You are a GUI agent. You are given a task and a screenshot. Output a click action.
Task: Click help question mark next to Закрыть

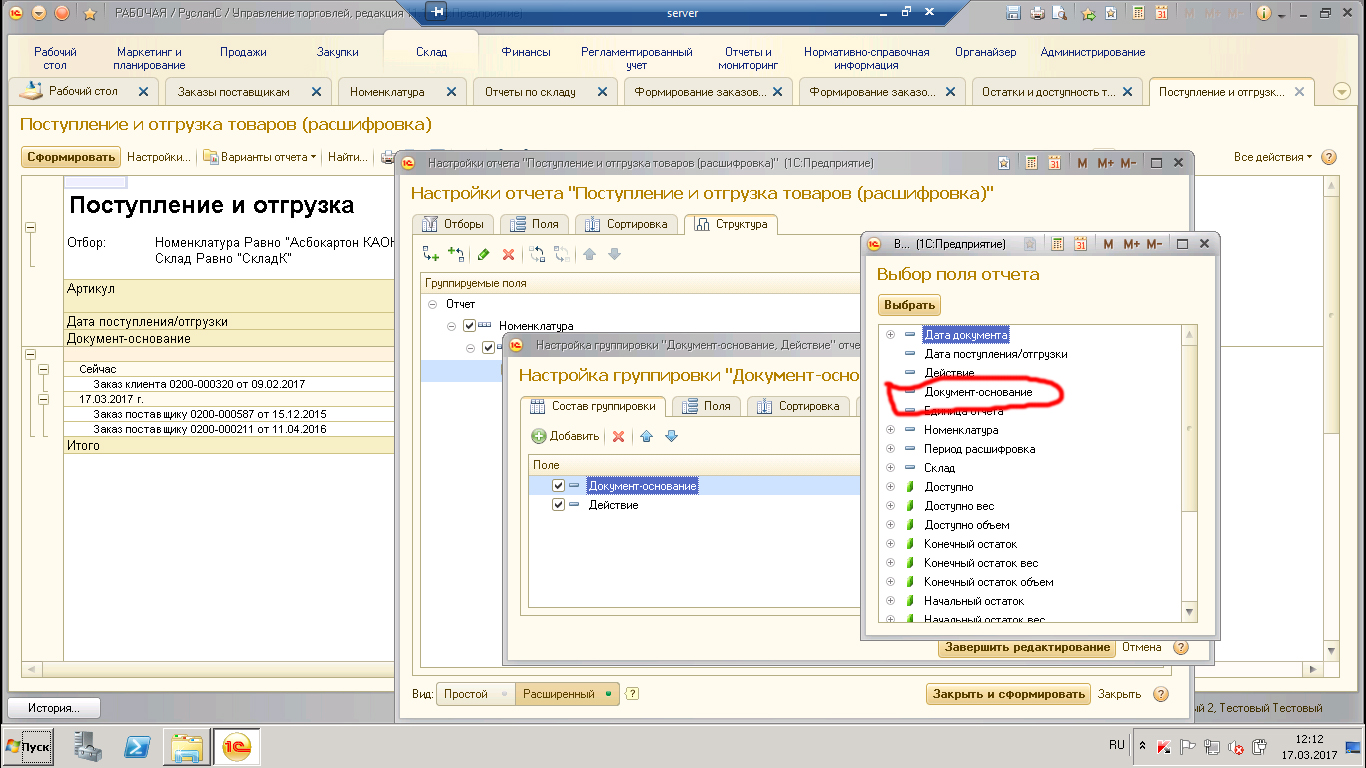click(1160, 694)
